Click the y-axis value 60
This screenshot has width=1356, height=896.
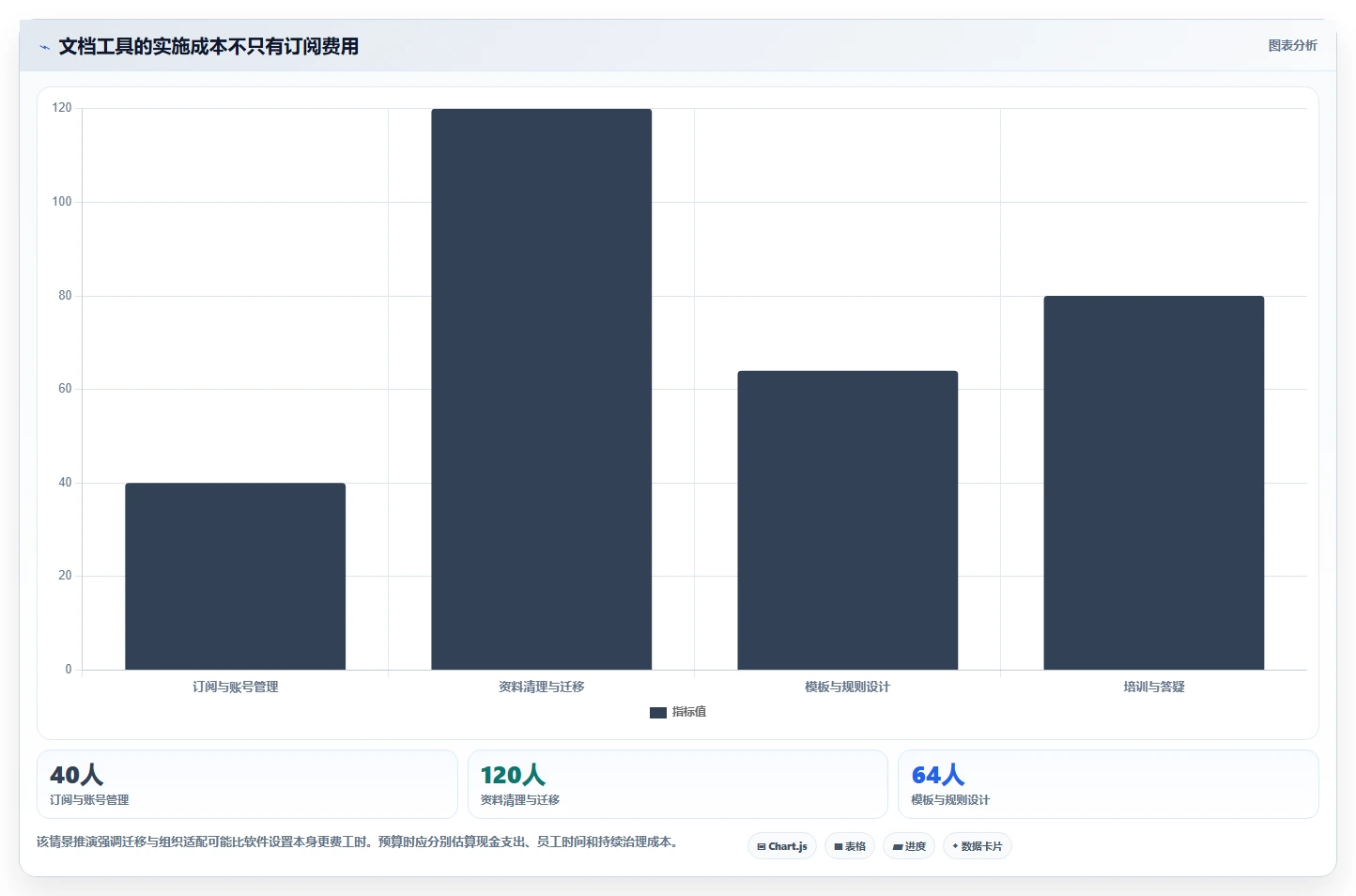65,389
